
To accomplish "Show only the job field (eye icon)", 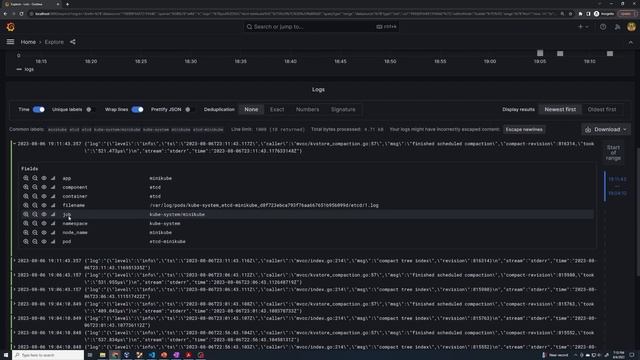I will pos(44,214).
